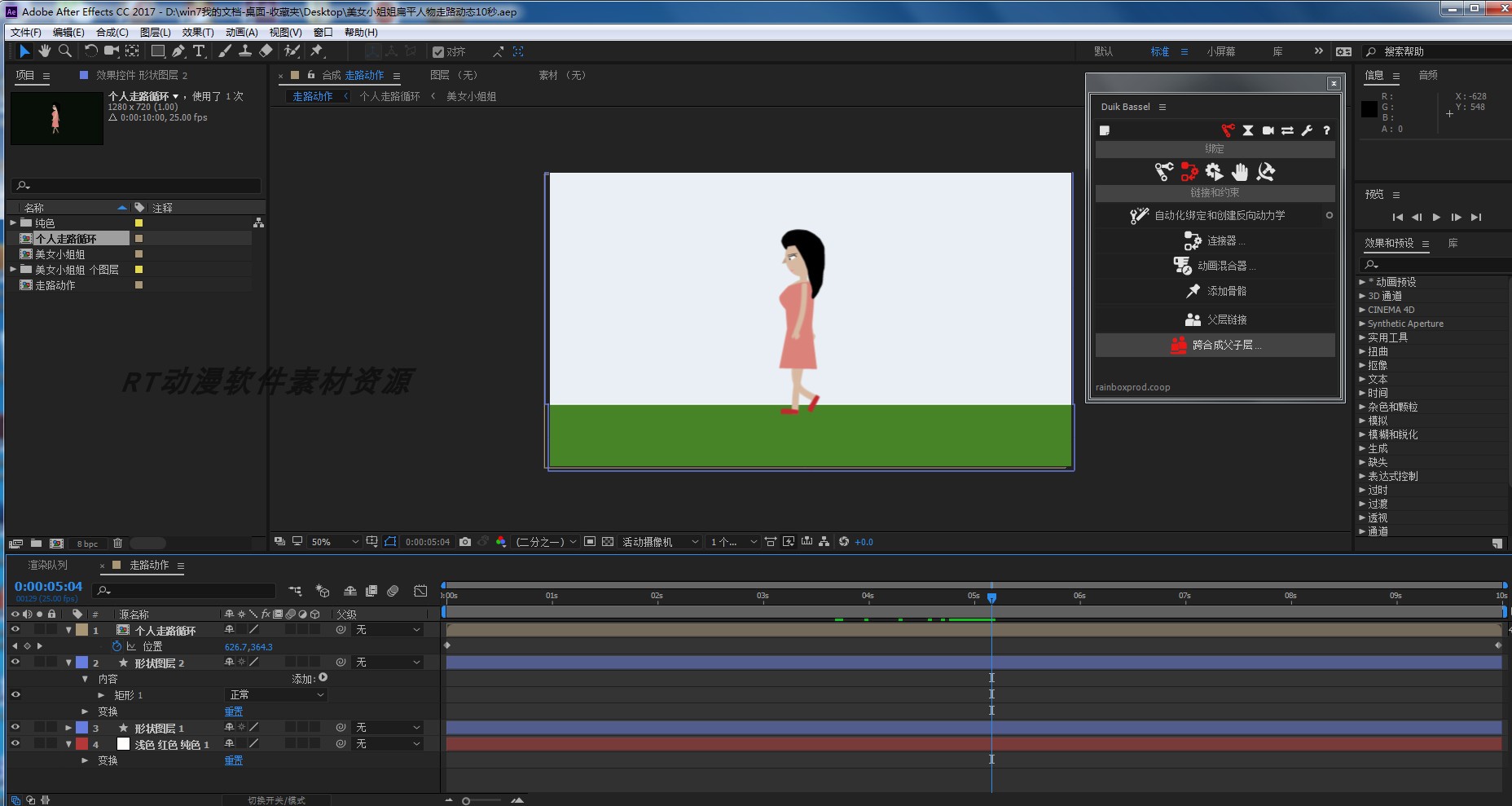Take a snapshot with camera icon
The image size is (1512, 806).
point(465,542)
